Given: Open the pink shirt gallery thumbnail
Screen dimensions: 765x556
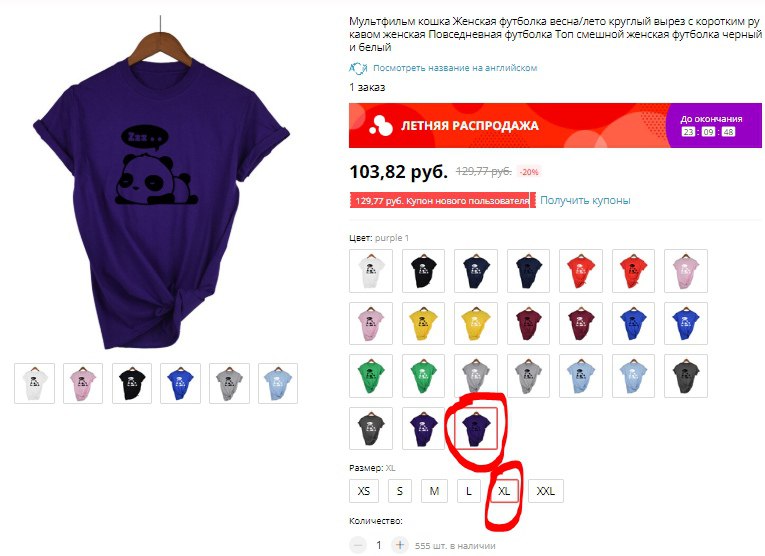Looking at the screenshot, I should click(83, 383).
